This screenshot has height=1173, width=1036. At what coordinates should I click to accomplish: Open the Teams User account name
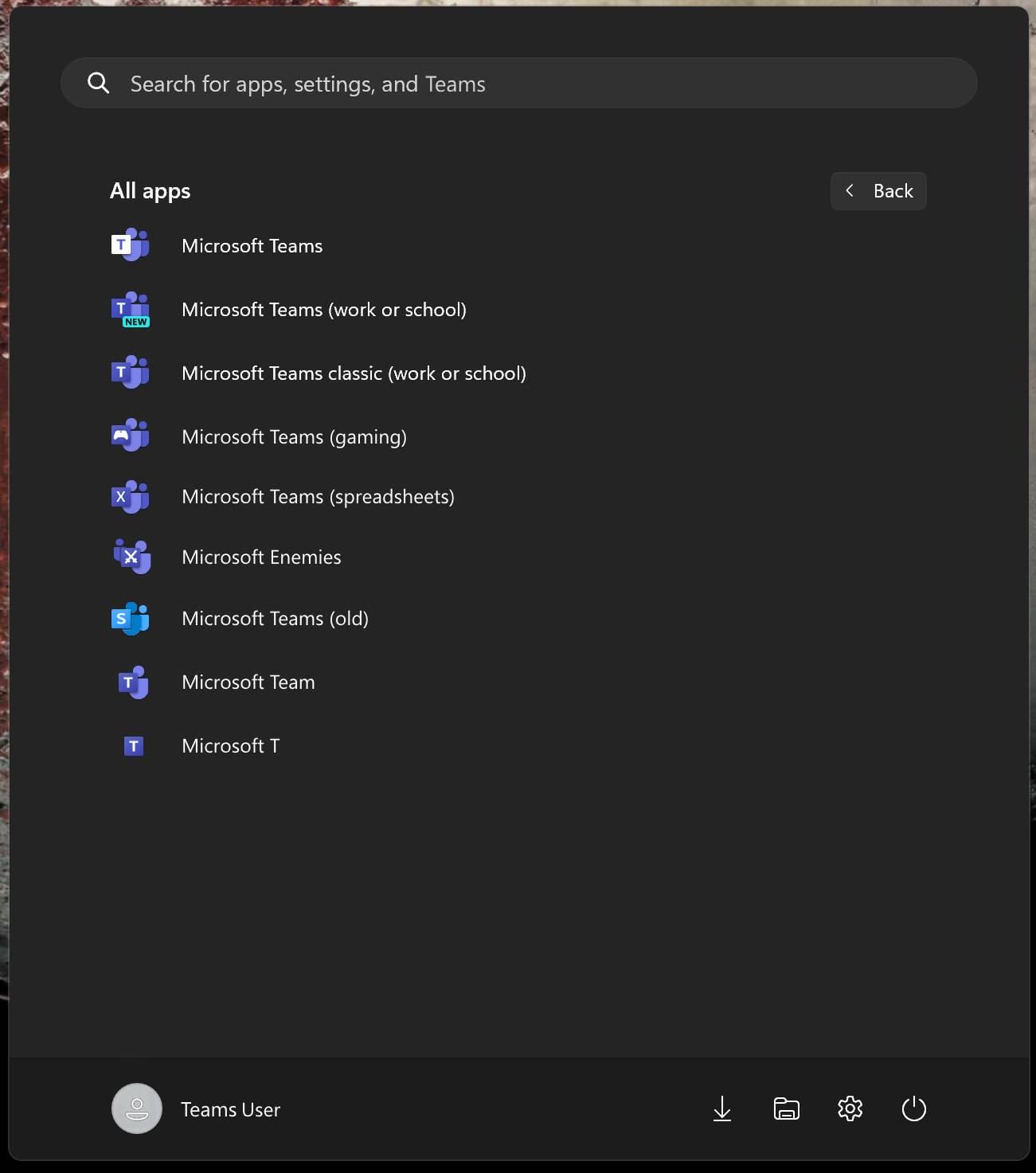coord(231,1109)
